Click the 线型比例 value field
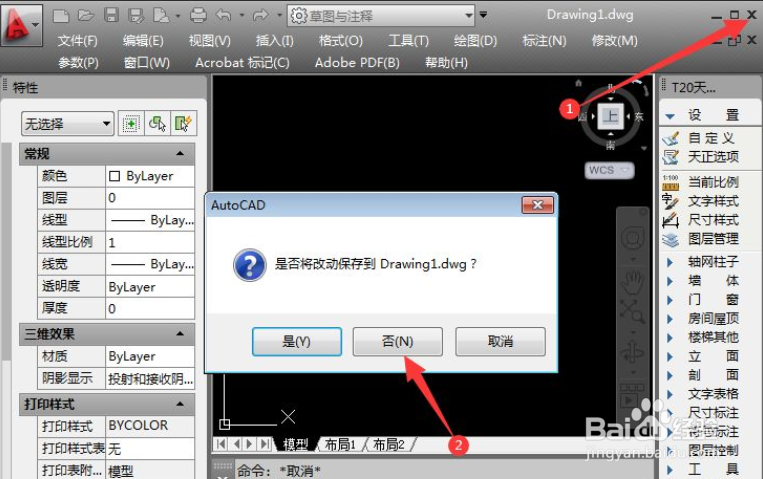 [150, 242]
